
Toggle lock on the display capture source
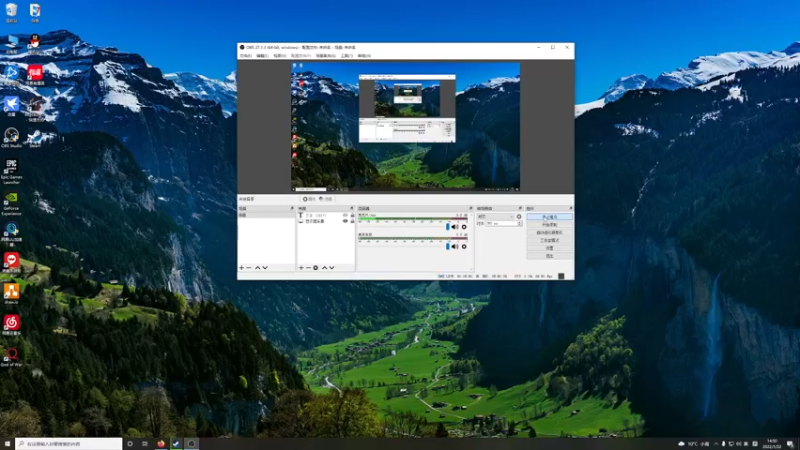tap(352, 221)
